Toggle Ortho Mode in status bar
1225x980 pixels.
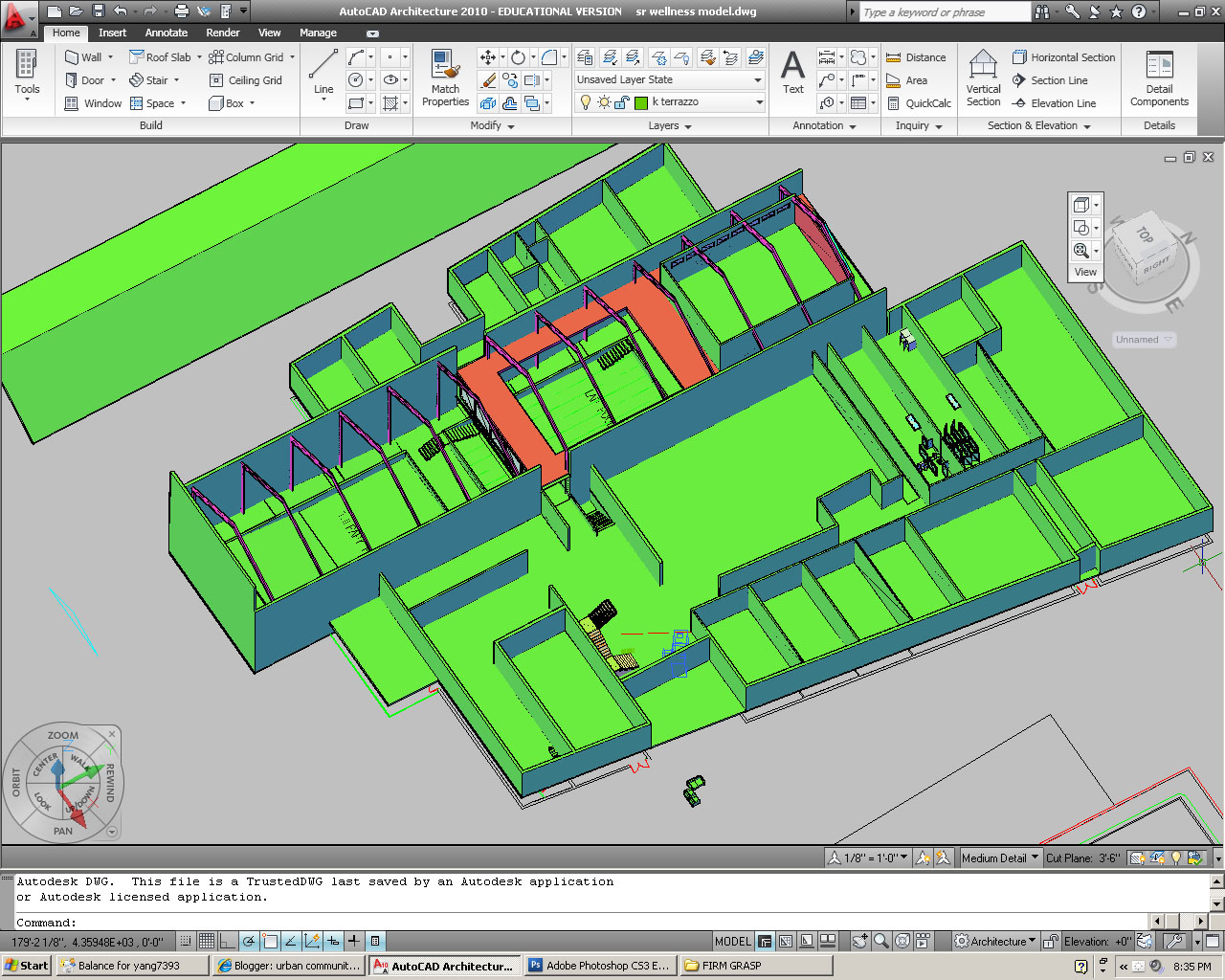[228, 941]
